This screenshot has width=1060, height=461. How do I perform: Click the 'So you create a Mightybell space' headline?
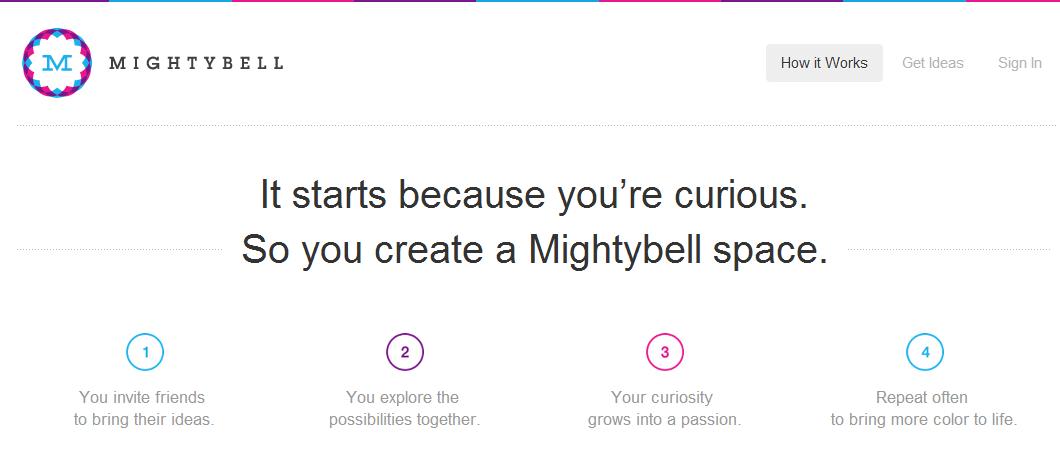click(x=534, y=249)
